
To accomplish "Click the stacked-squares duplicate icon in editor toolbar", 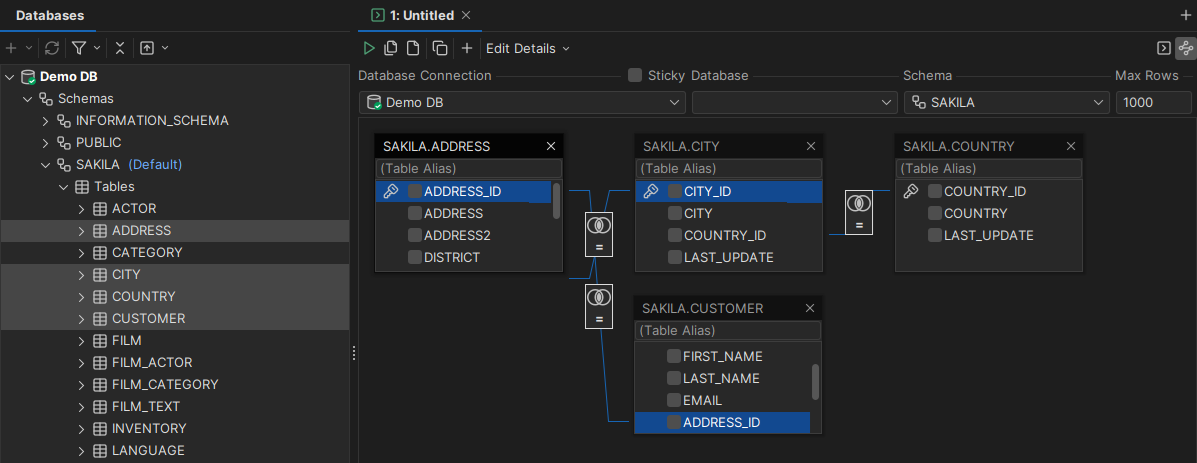I will [440, 48].
